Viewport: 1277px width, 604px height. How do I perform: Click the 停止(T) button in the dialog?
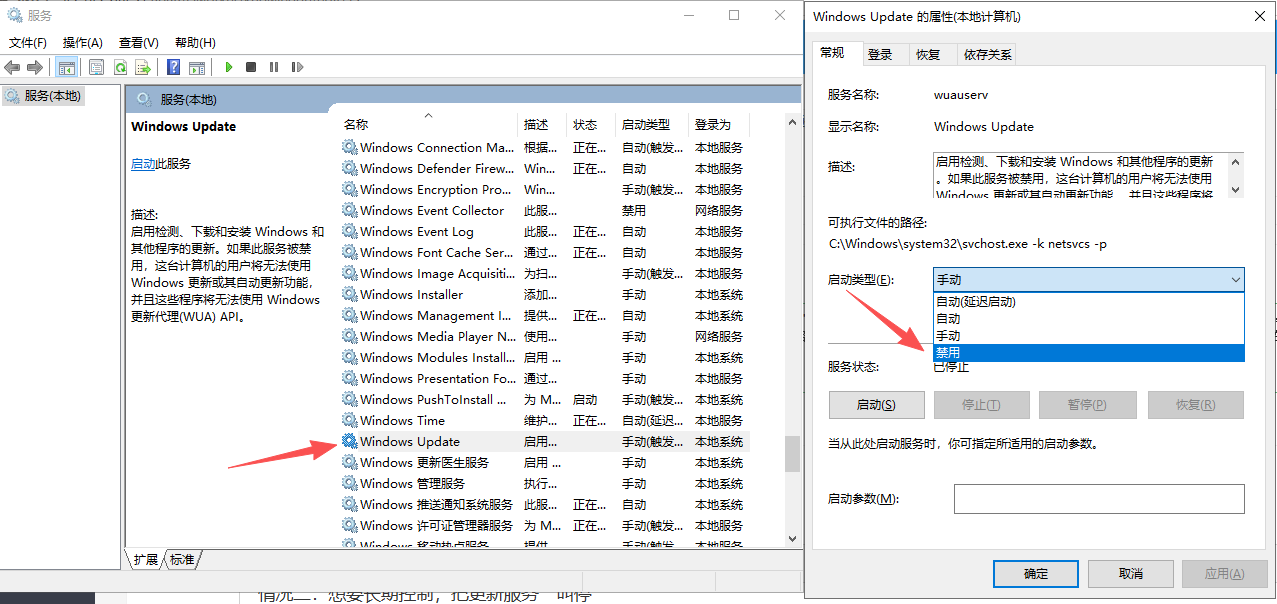coord(981,405)
